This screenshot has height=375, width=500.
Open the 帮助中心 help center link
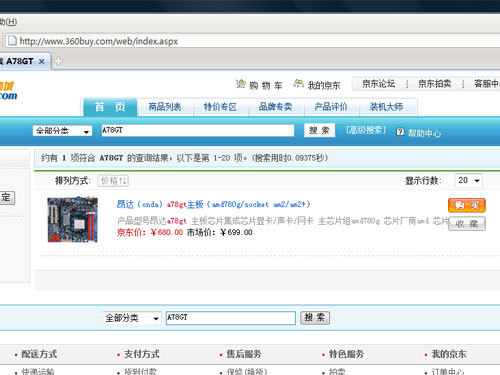point(424,133)
